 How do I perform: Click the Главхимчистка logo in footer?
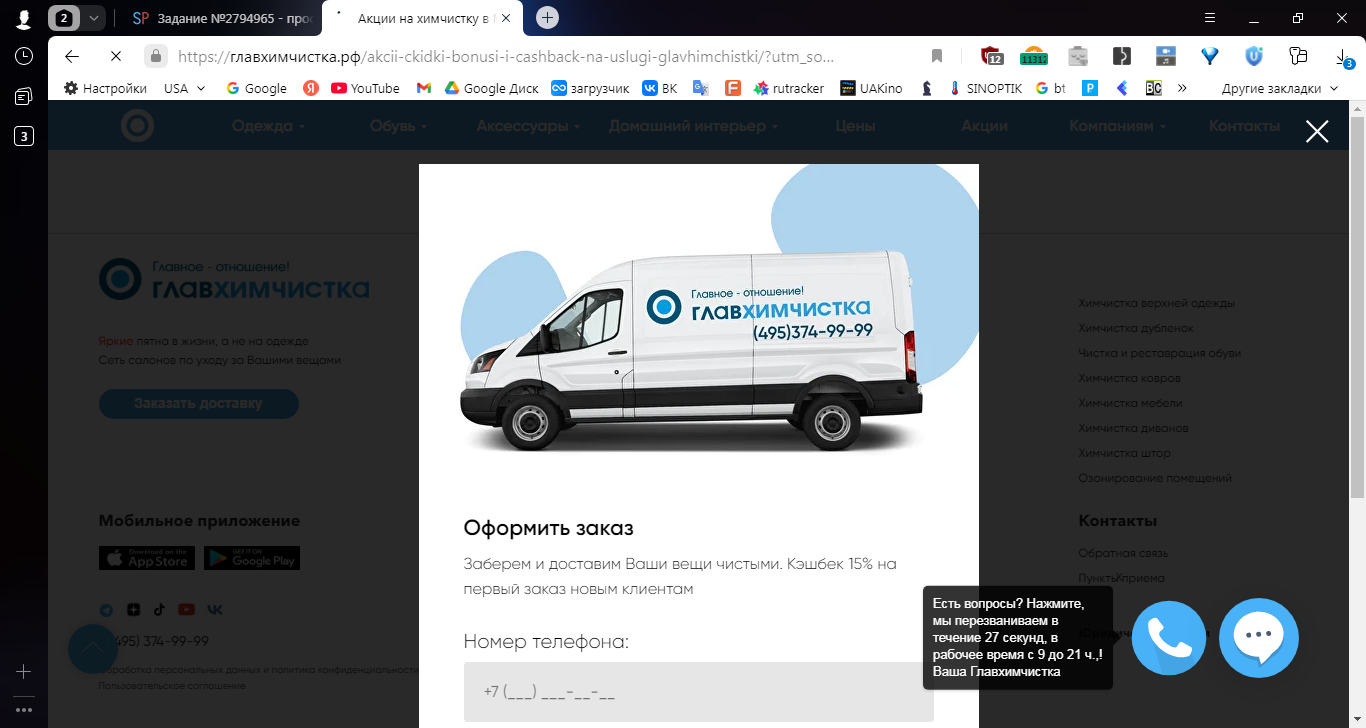pos(234,279)
